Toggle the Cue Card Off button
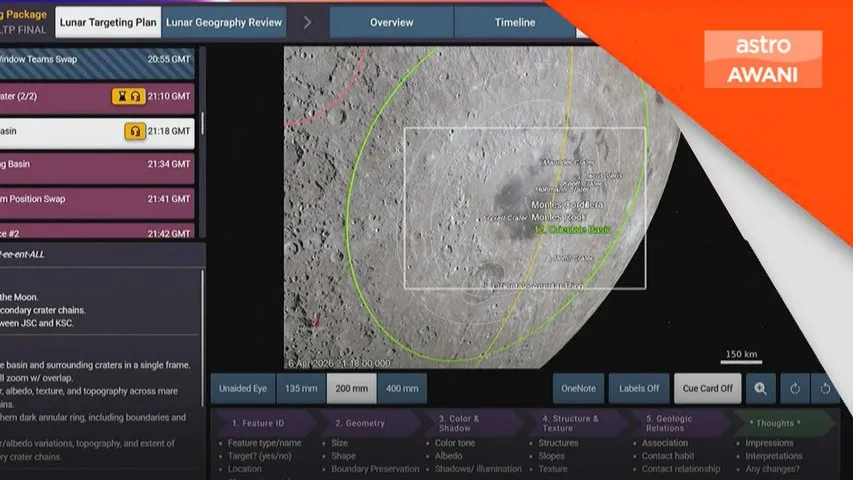853x480 pixels. point(708,388)
